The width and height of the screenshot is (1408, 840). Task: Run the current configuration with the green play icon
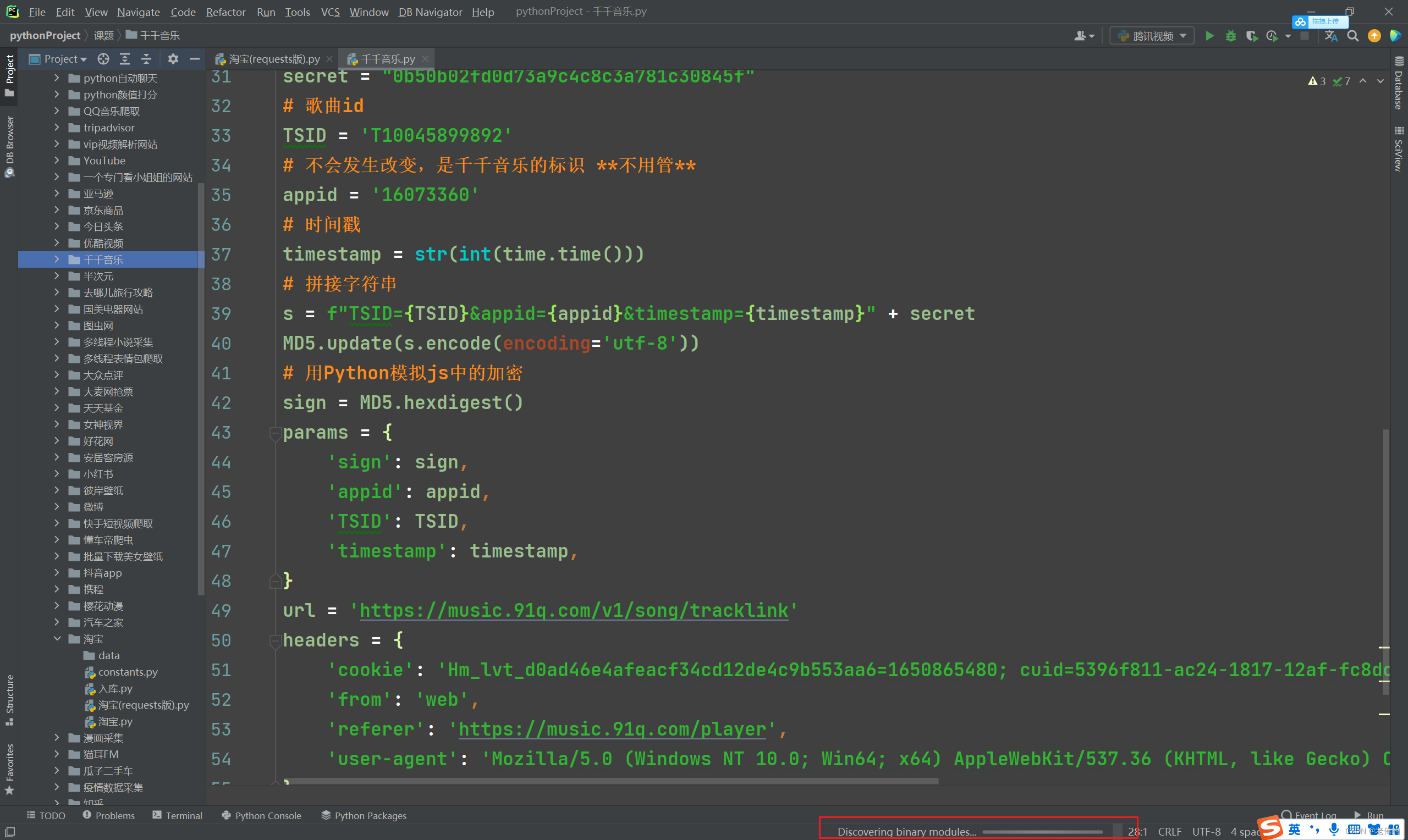click(x=1209, y=35)
